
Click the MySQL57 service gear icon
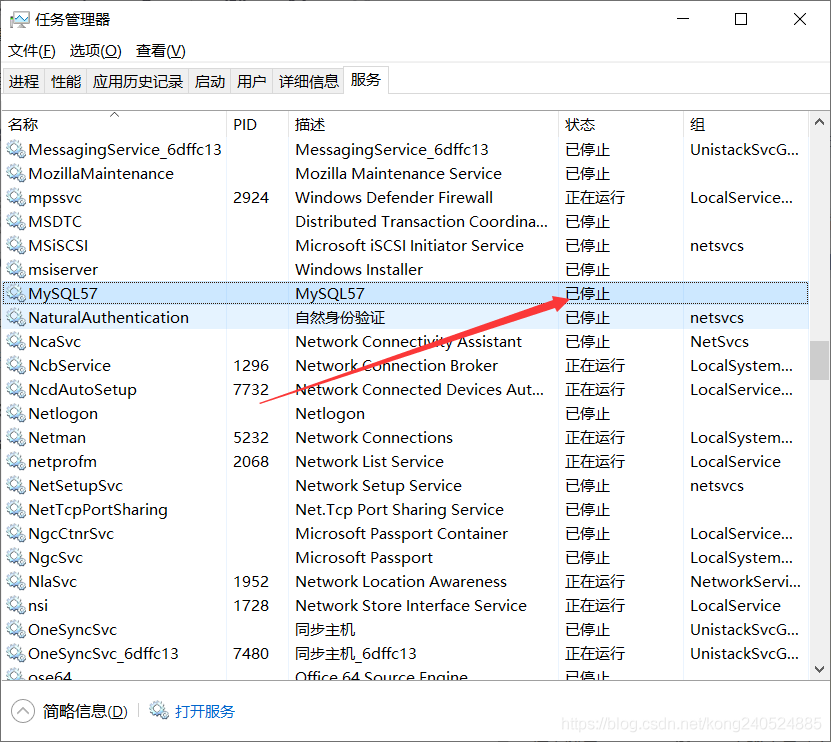point(16,293)
